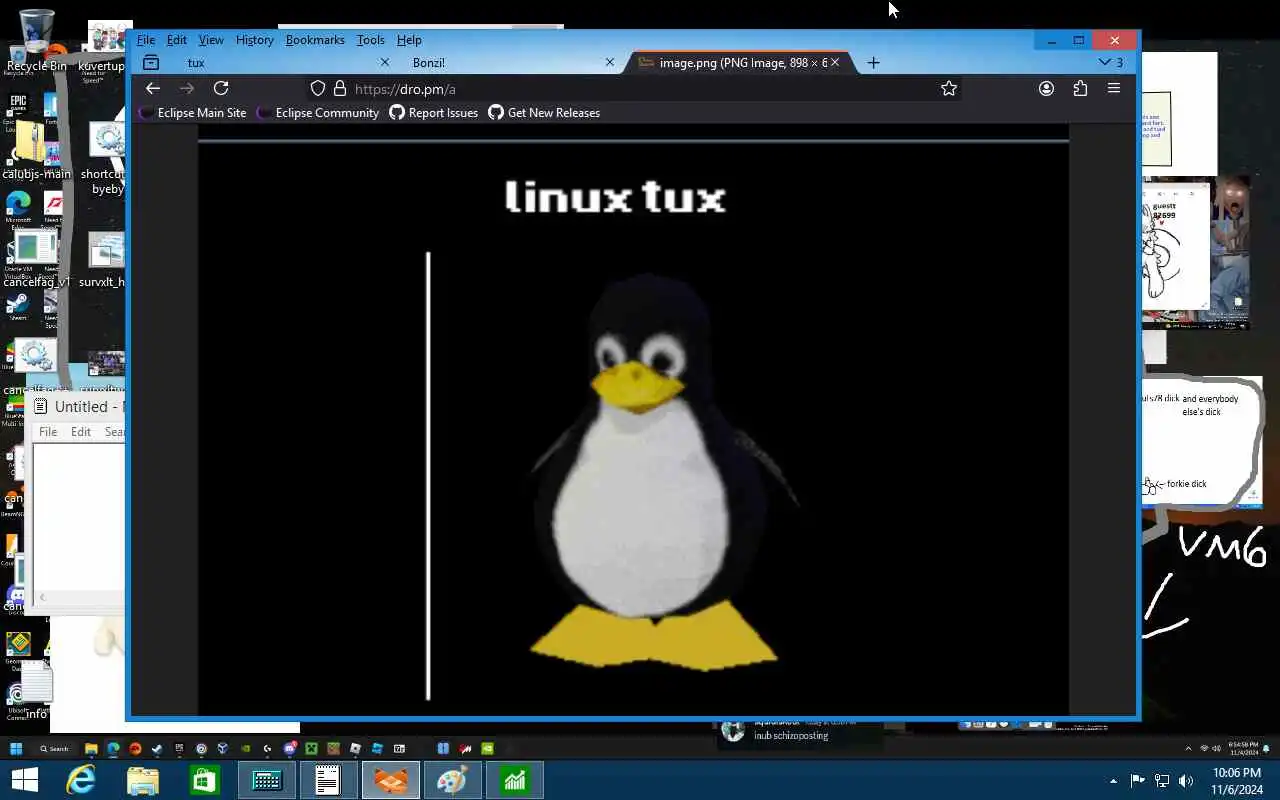Open Notepad's File menu
The image size is (1280, 800).
point(48,432)
